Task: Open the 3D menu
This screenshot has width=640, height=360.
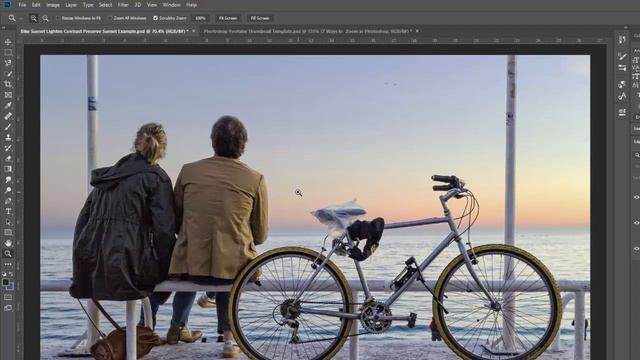Action: click(138, 5)
